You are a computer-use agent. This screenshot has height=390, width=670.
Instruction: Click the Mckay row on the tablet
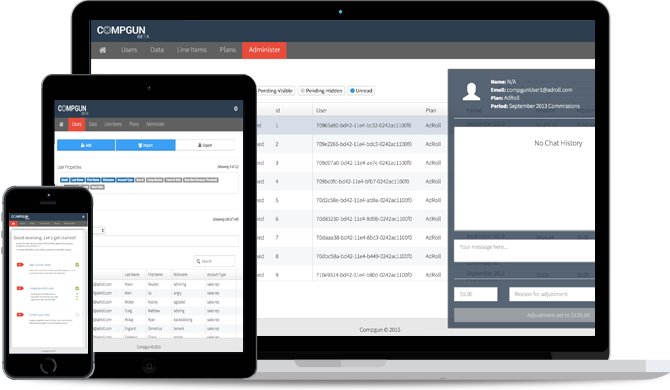168,320
